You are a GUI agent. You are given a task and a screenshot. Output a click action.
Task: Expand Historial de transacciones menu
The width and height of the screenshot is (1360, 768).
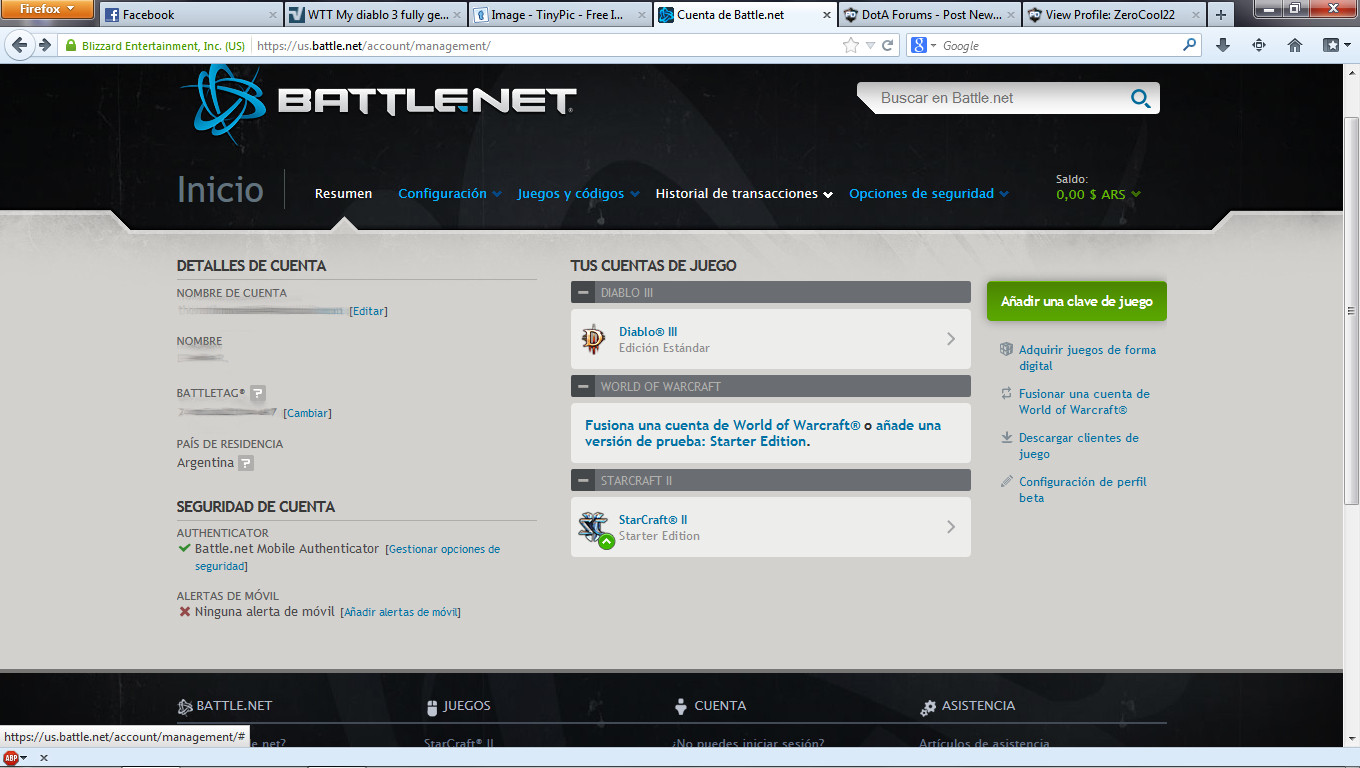(744, 194)
